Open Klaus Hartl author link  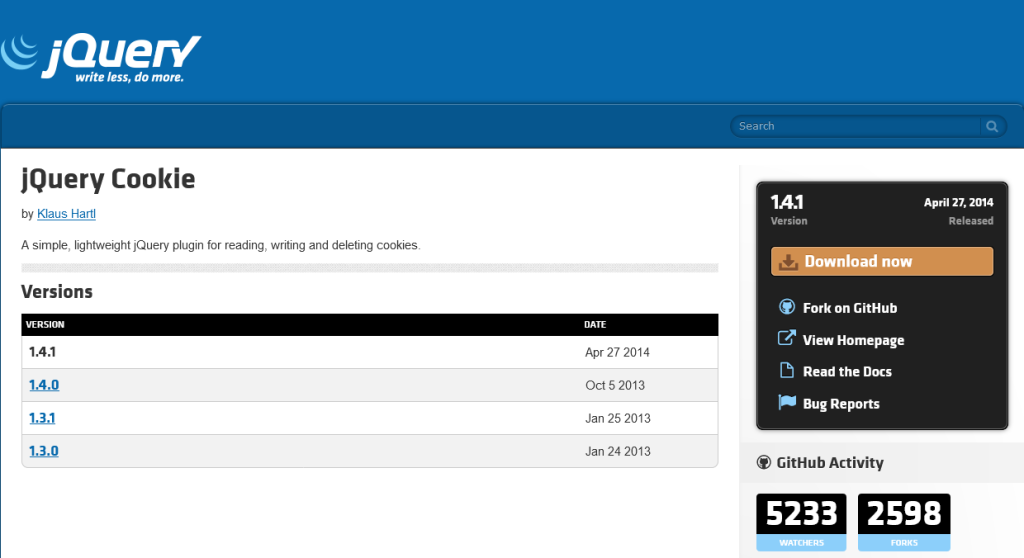[x=66, y=214]
